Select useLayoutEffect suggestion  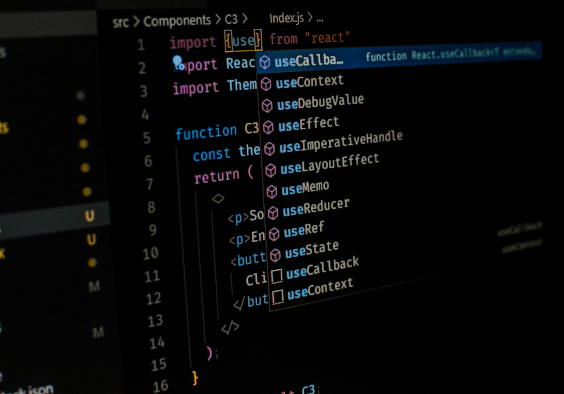[329, 164]
